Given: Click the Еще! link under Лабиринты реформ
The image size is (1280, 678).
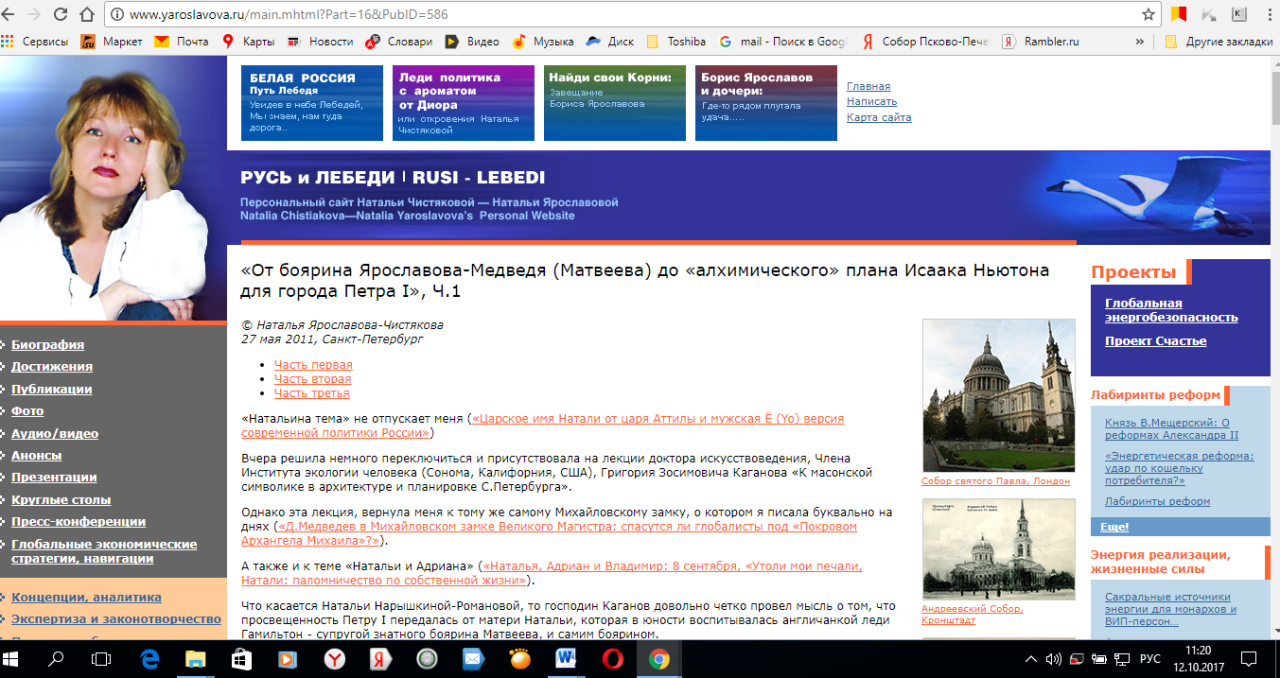Looking at the screenshot, I should coord(1114,527).
